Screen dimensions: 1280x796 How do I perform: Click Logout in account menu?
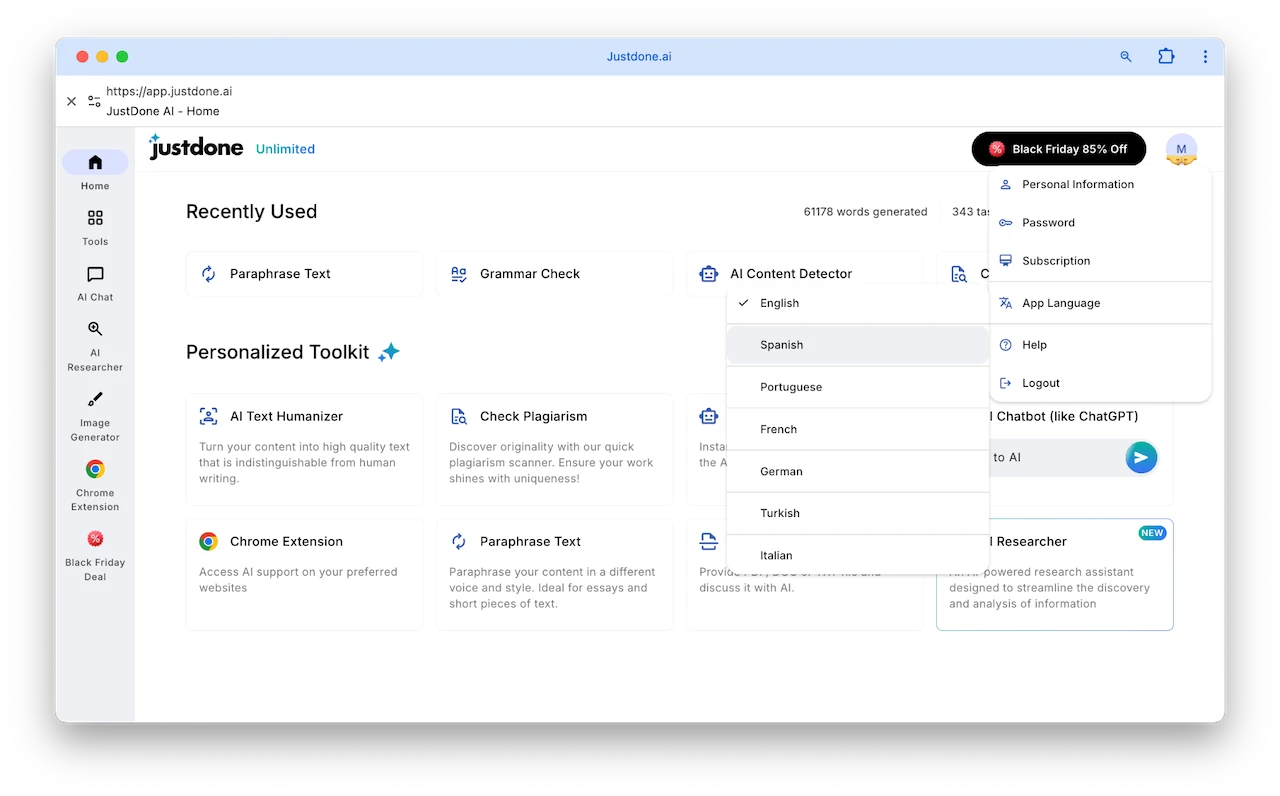[x=1040, y=383]
